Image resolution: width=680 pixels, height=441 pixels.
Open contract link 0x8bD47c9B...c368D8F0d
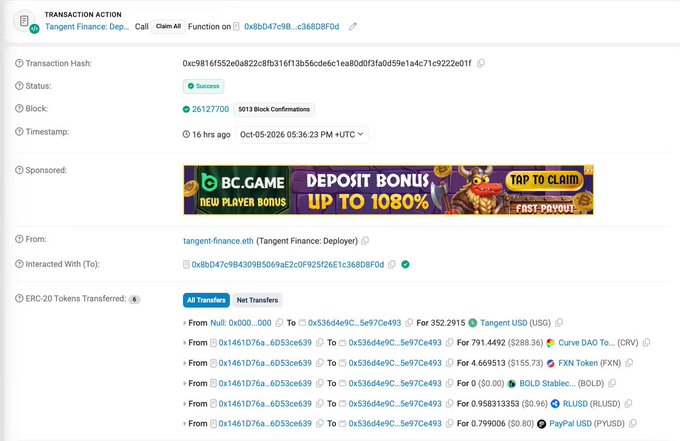pos(291,26)
